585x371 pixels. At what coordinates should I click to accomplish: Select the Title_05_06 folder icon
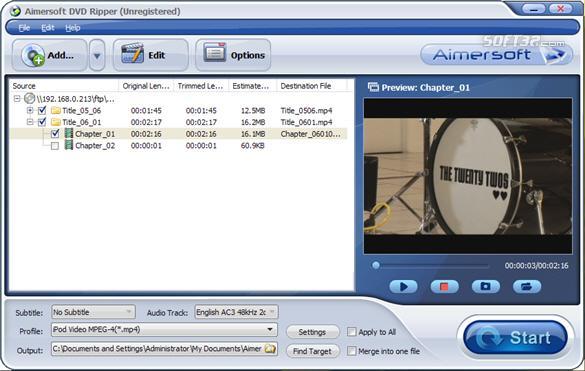tap(56, 110)
